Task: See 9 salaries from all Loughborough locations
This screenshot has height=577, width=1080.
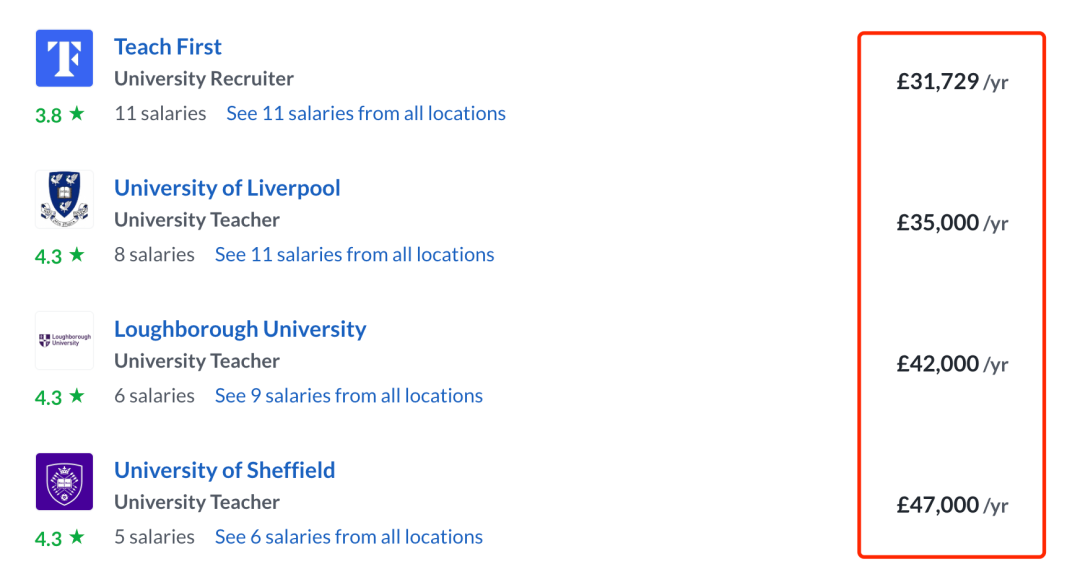Action: tap(349, 395)
